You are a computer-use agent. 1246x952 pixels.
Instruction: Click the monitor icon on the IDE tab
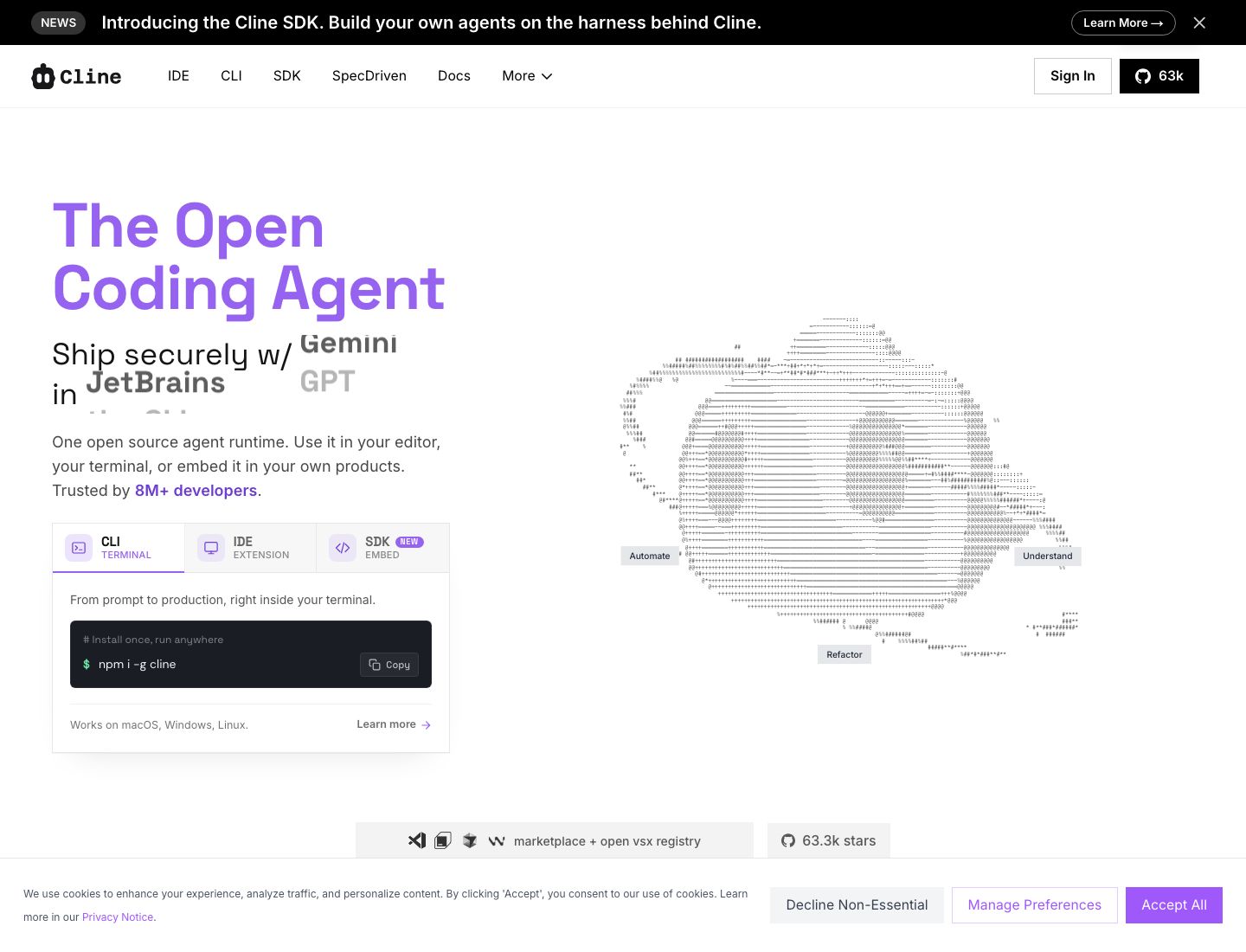click(211, 548)
